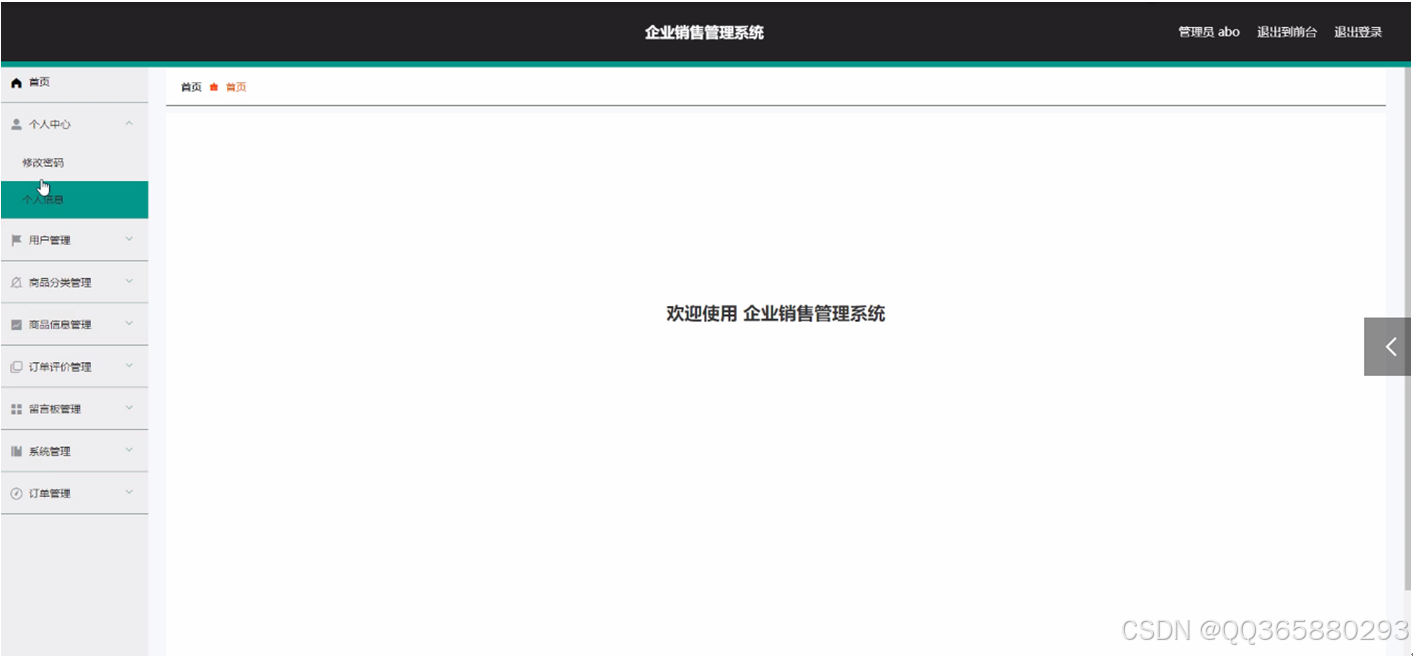This screenshot has width=1413, height=656.
Task: Expand the 订单管理 chevron
Action: click(129, 492)
